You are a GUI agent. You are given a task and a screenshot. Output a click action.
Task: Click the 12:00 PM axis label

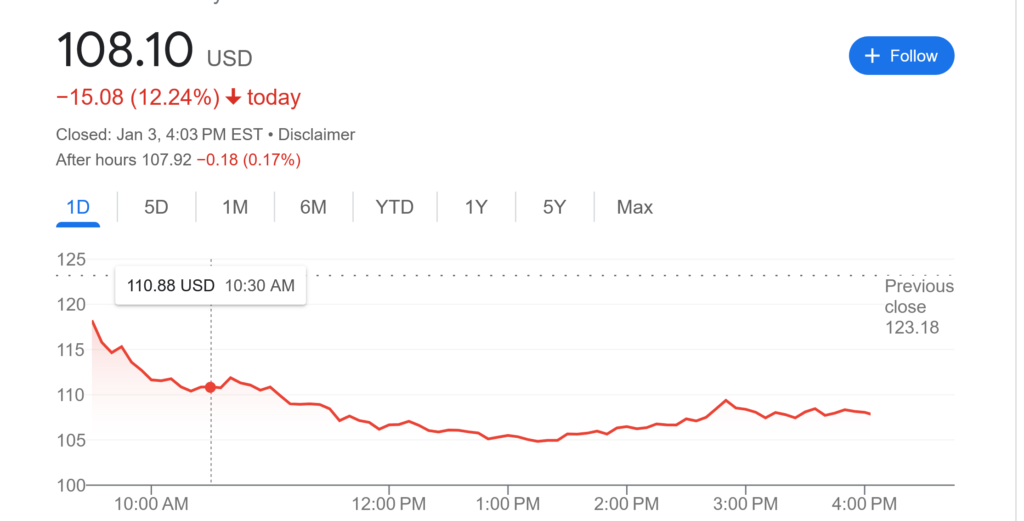click(x=389, y=502)
